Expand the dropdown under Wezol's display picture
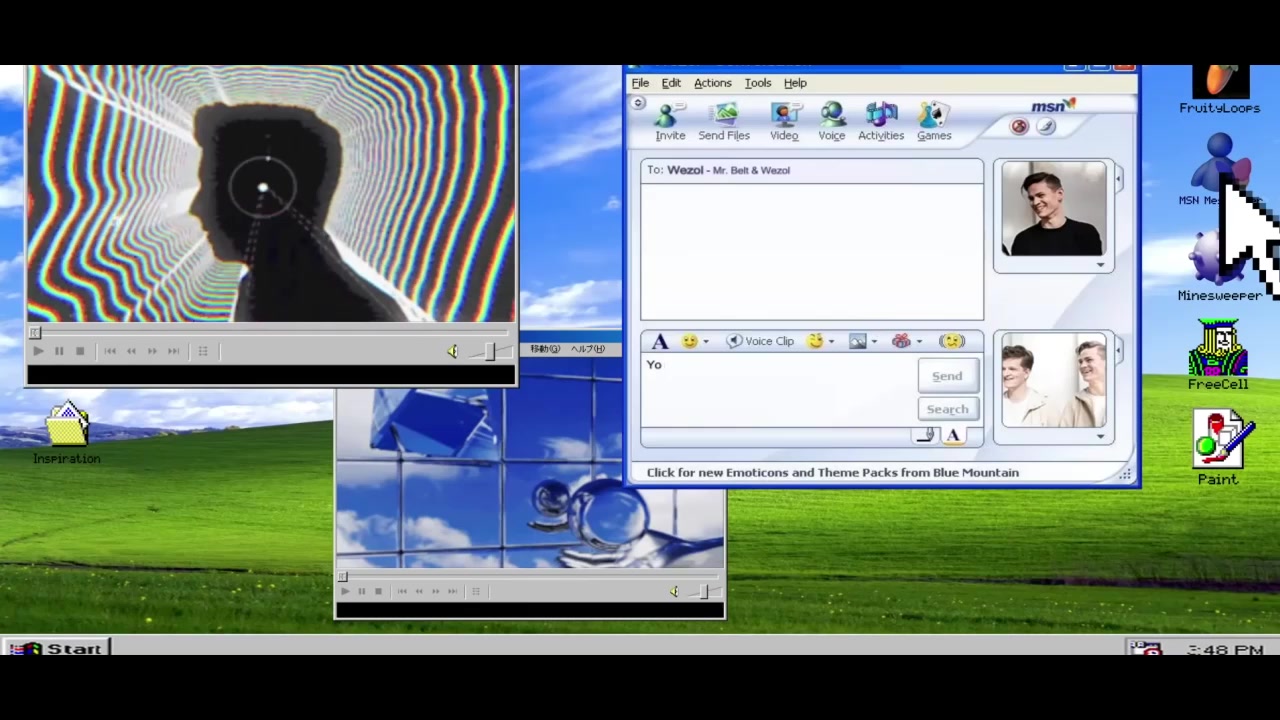1280x720 pixels. [x=1100, y=265]
